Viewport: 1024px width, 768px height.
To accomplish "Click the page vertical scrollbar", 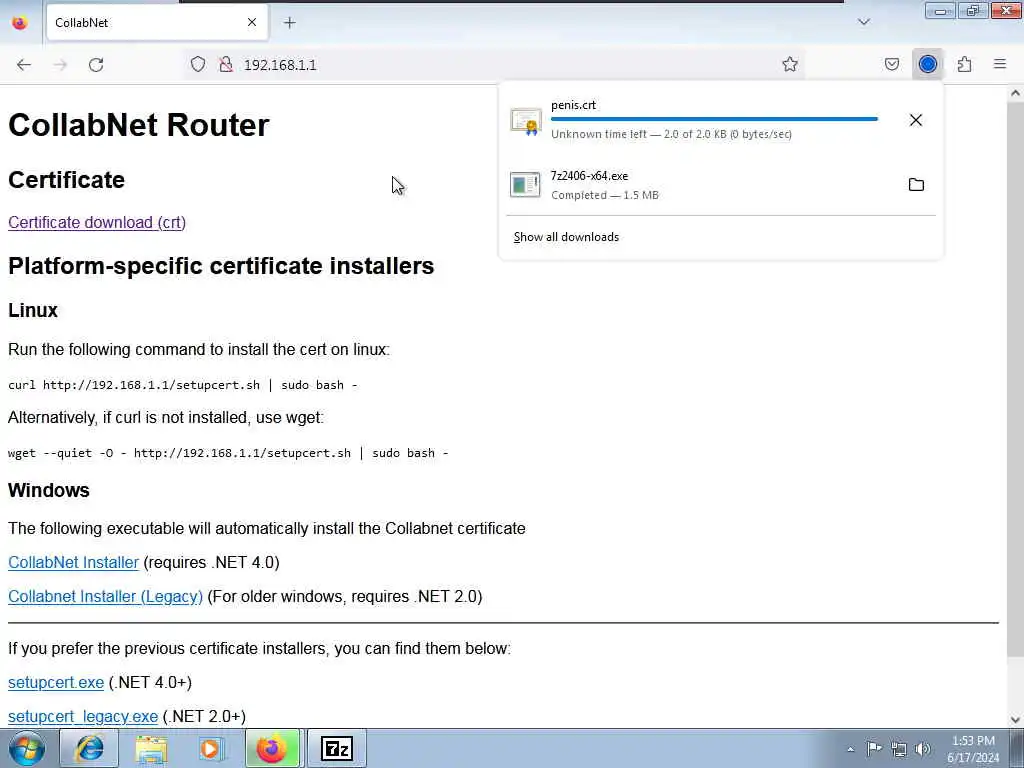I will coord(1015,379).
